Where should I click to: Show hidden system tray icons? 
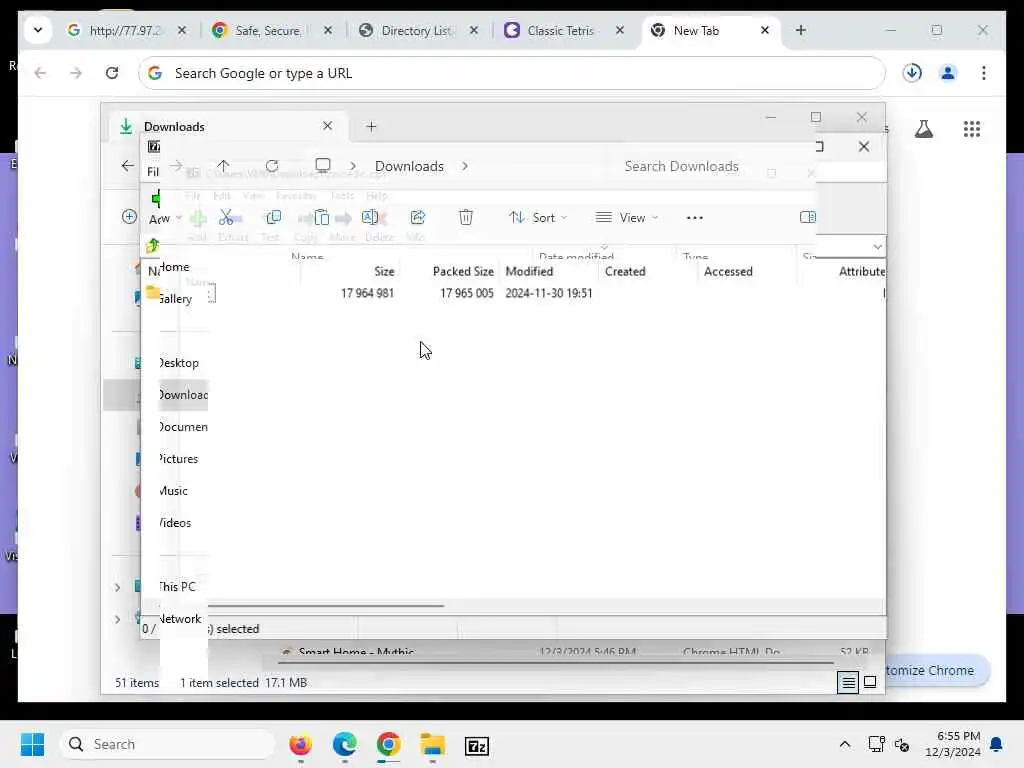pyautogui.click(x=844, y=744)
